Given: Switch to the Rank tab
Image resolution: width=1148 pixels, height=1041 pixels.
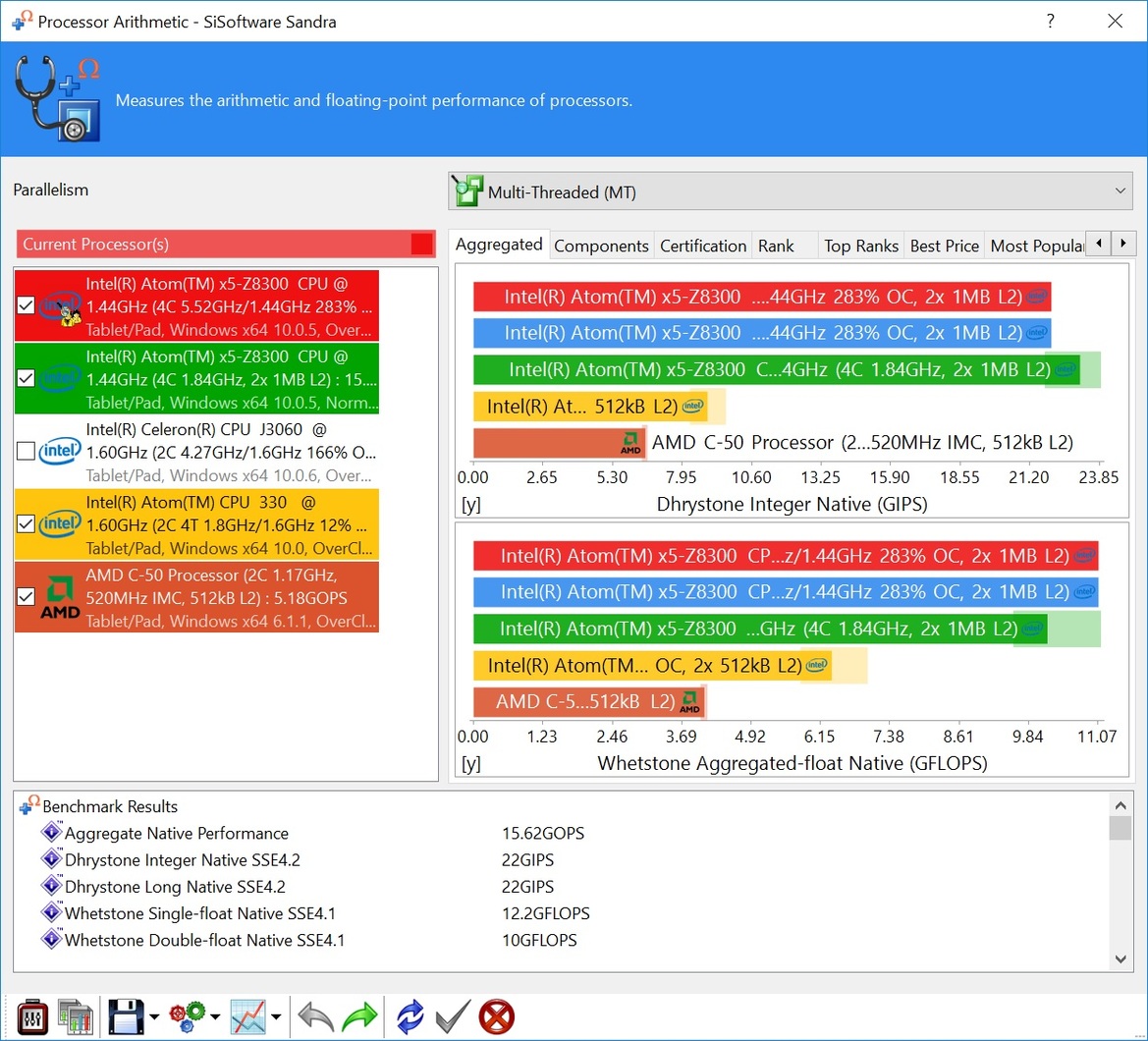Looking at the screenshot, I should coord(776,246).
